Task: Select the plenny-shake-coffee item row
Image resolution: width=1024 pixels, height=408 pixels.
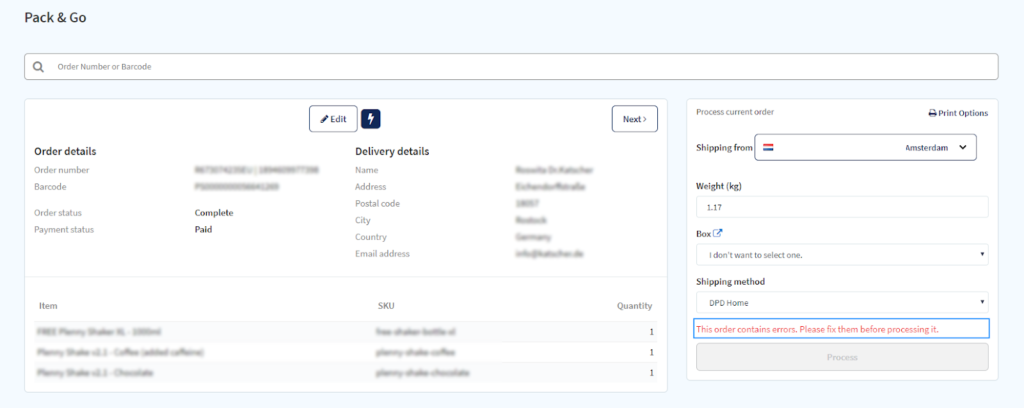Action: coord(346,353)
